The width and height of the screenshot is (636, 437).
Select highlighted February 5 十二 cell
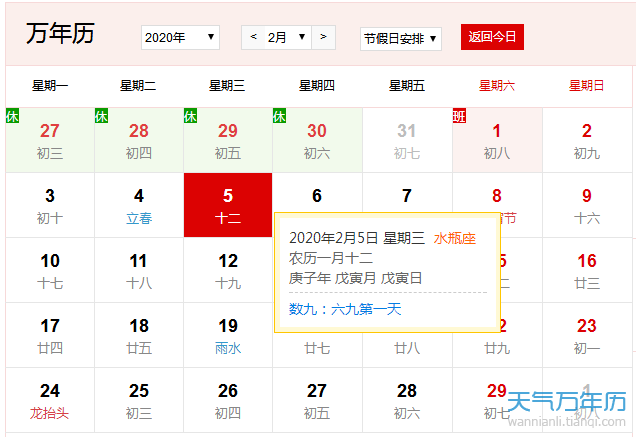tap(228, 205)
